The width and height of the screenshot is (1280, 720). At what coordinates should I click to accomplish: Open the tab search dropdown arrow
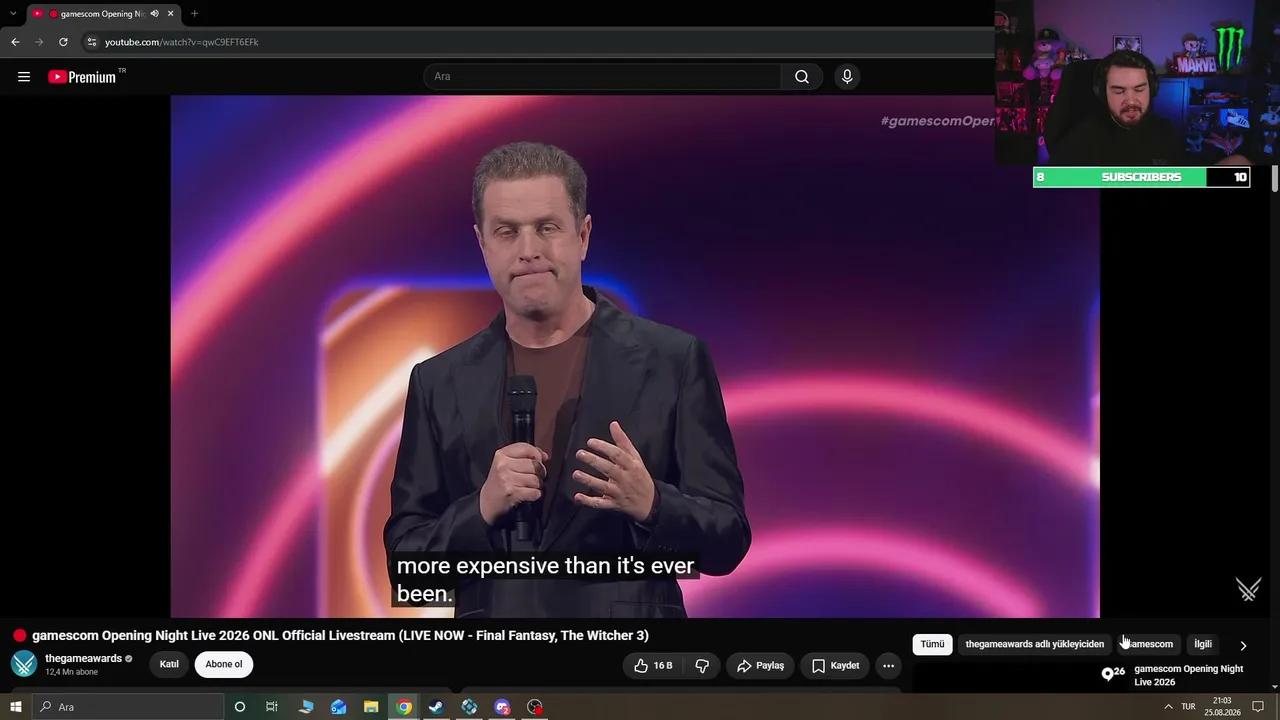13,14
